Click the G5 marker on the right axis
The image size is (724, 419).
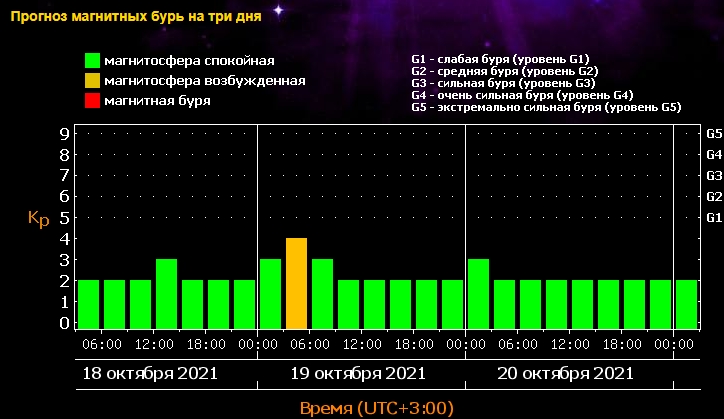[x=714, y=133]
